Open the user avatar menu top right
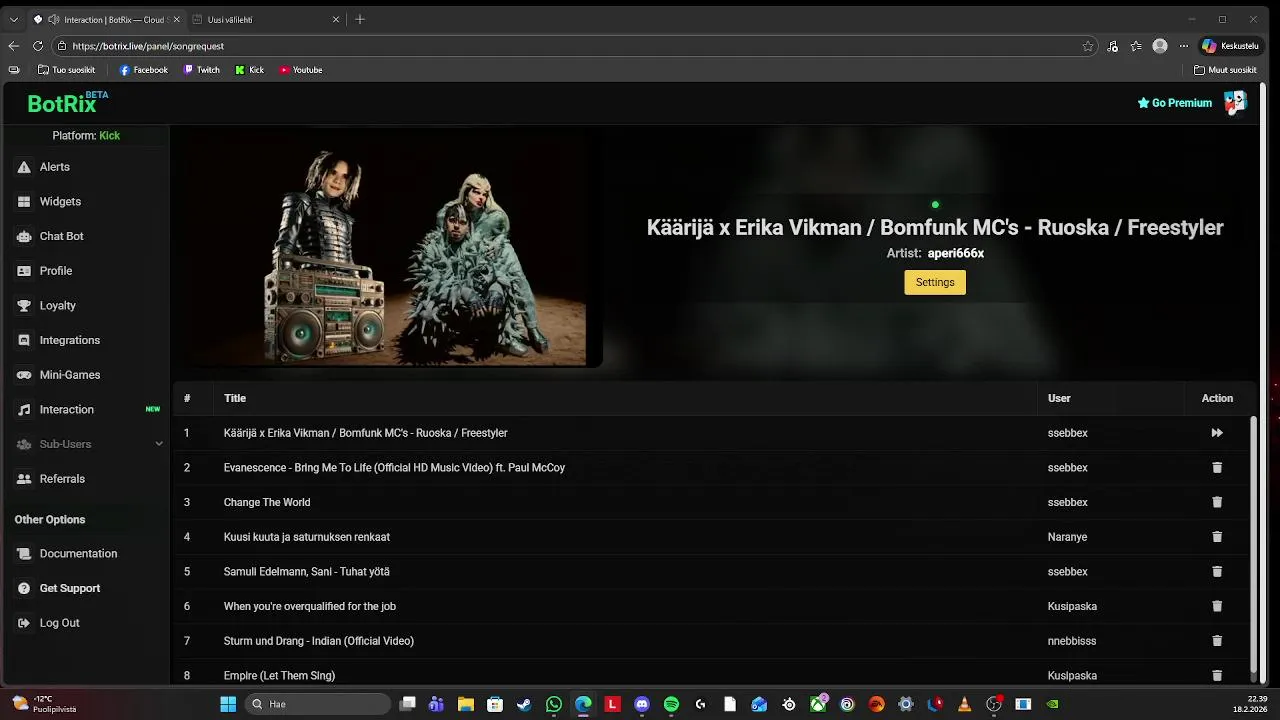The height and width of the screenshot is (720, 1280). (1235, 102)
